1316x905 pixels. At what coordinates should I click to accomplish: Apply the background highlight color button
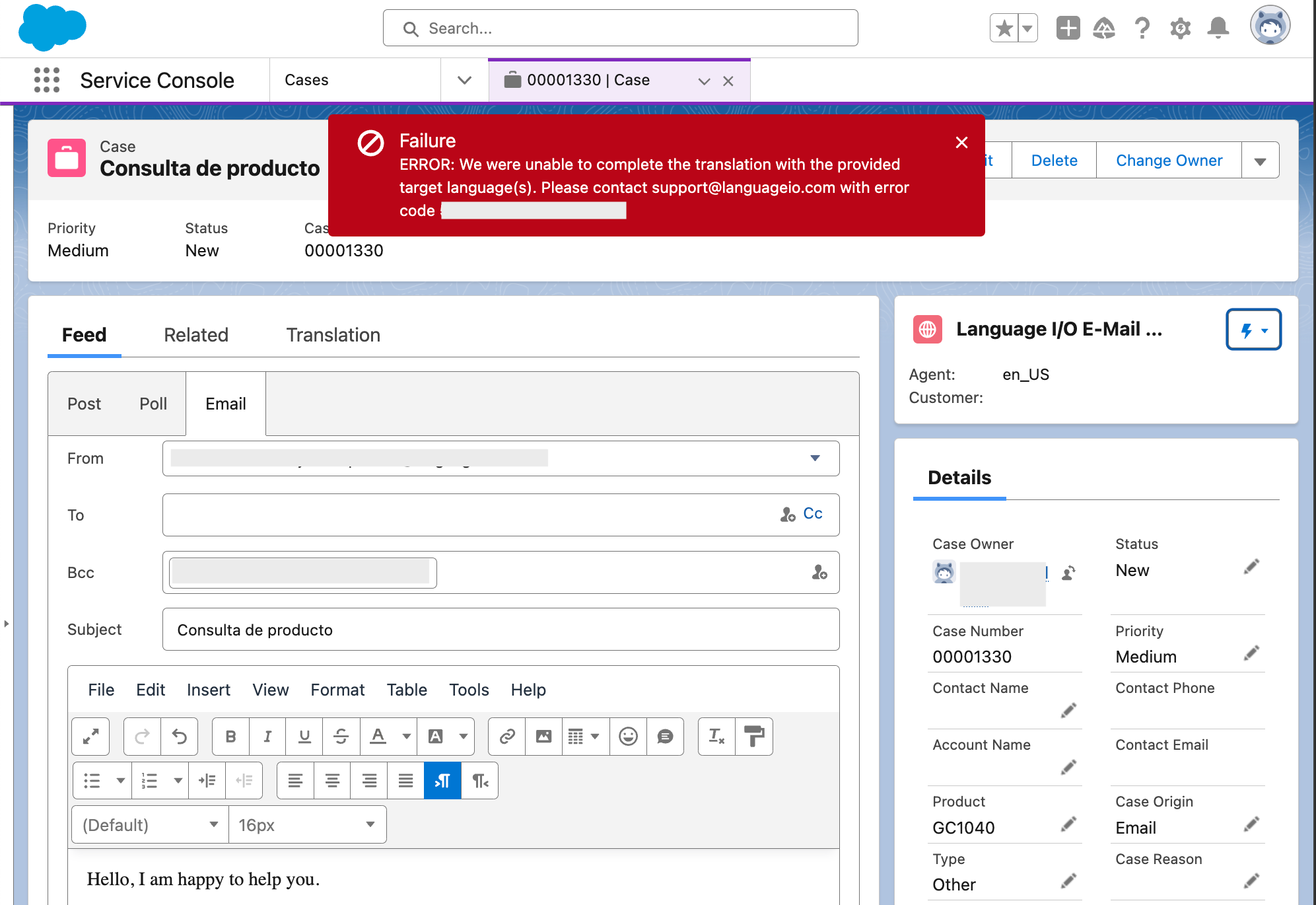pos(436,736)
